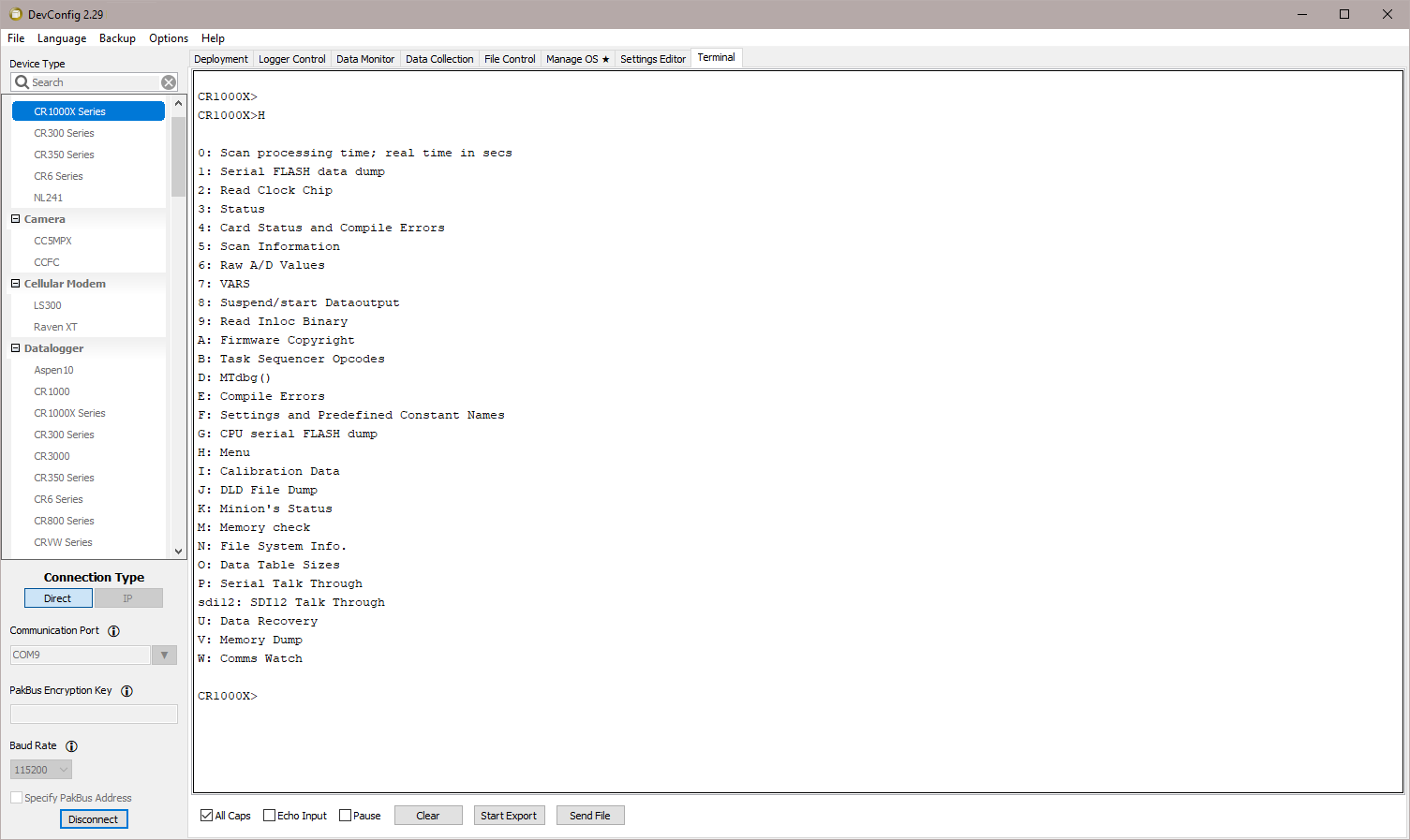Select CCFC camera device
The width and height of the screenshot is (1410, 840).
pyautogui.click(x=47, y=262)
